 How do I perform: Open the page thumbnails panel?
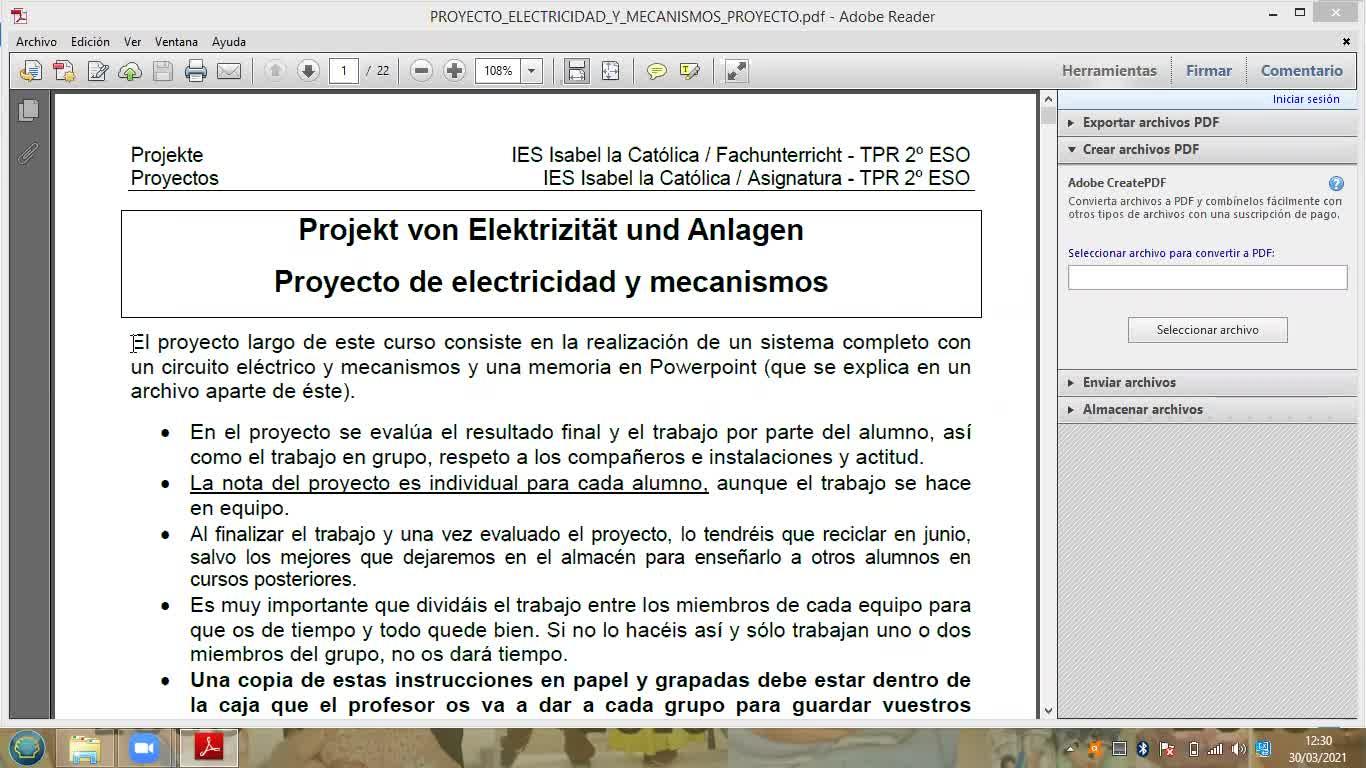(28, 110)
